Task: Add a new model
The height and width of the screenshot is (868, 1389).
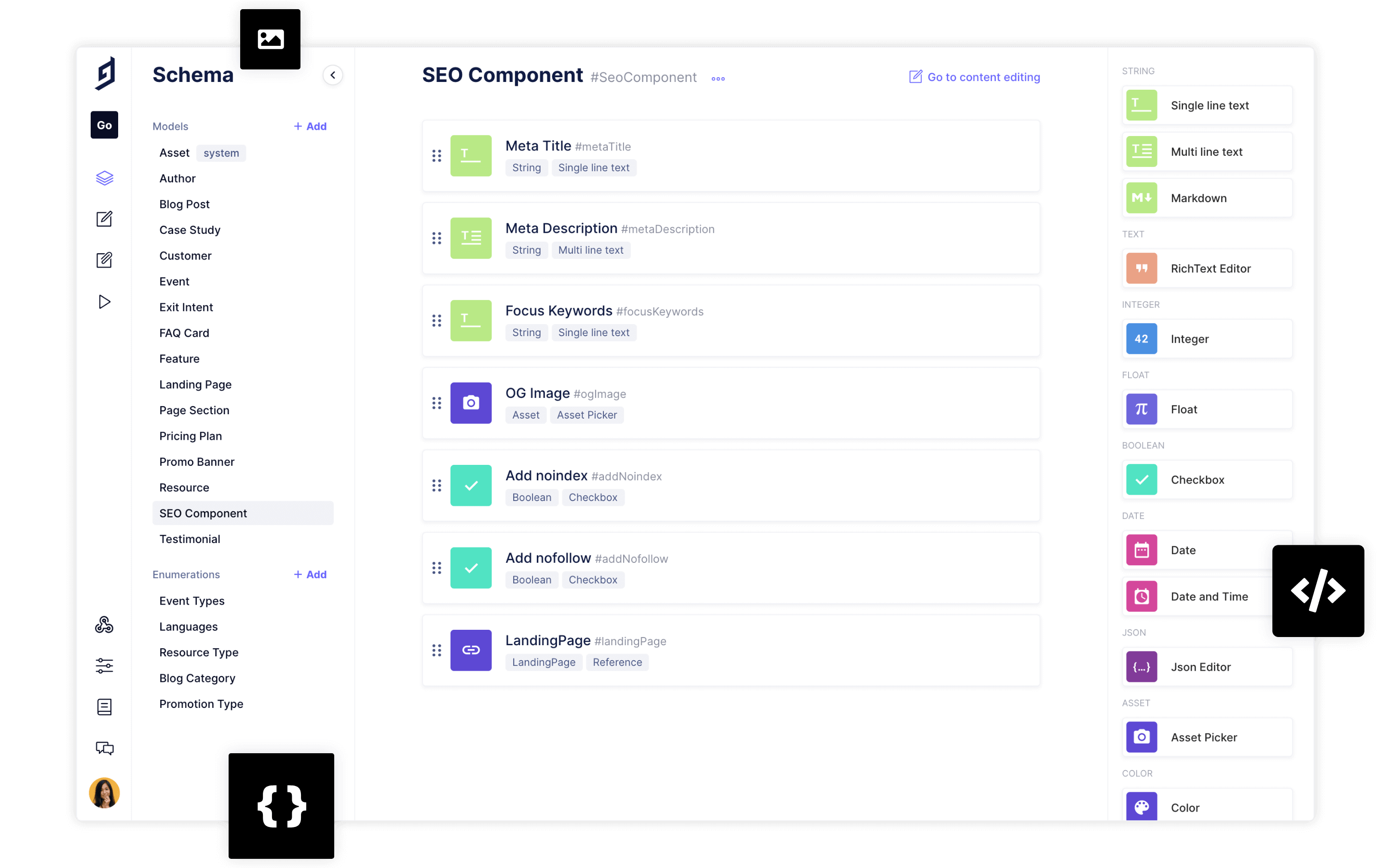Action: pos(310,126)
